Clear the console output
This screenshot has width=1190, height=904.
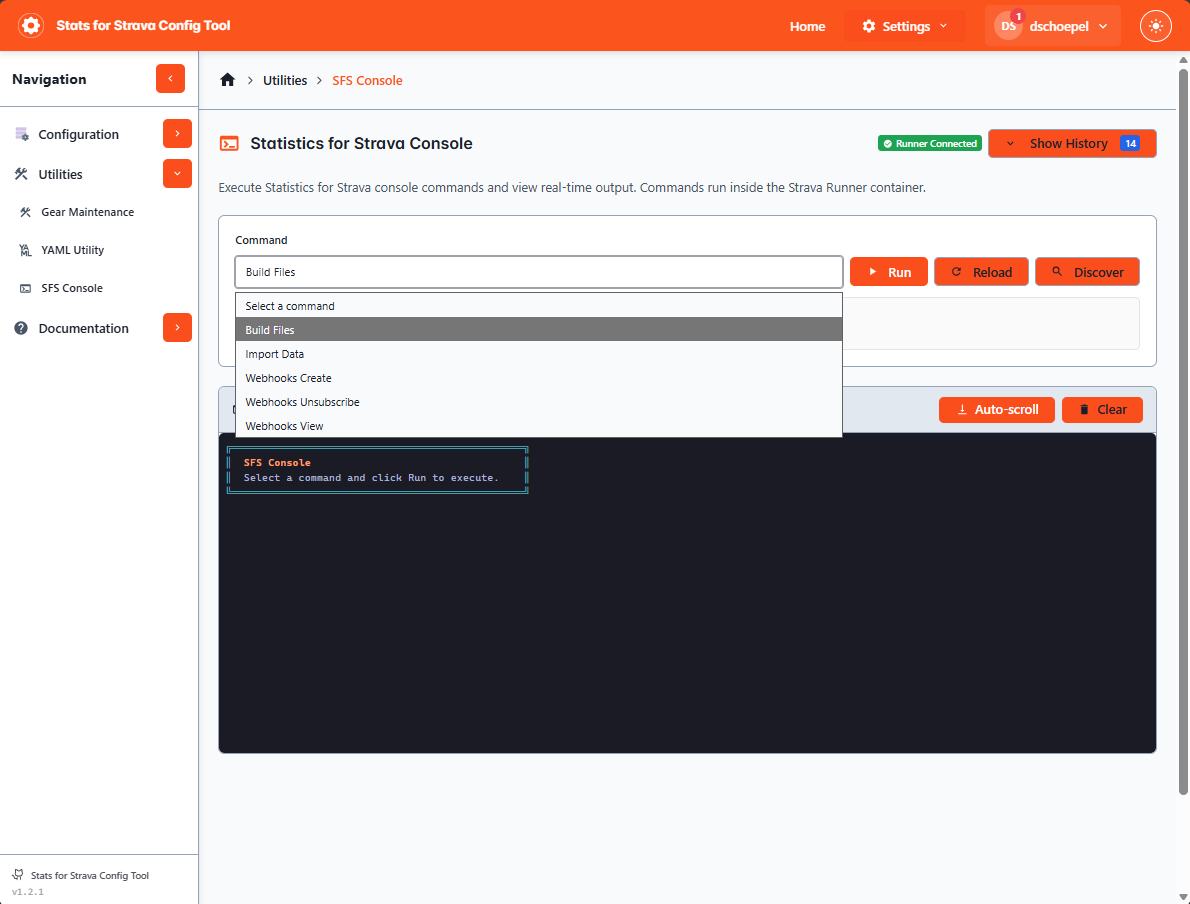1102,409
